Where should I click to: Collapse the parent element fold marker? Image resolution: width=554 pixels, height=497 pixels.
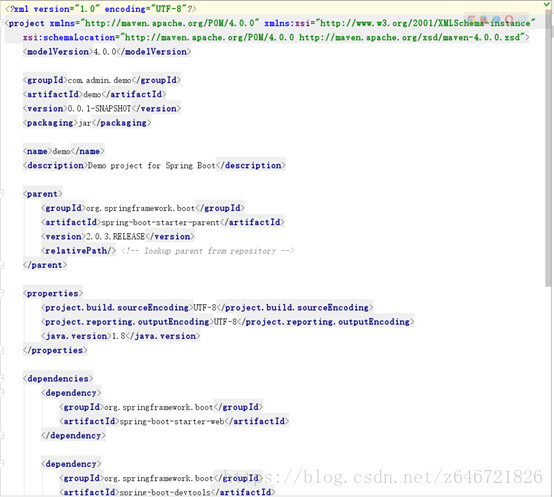point(1,194)
